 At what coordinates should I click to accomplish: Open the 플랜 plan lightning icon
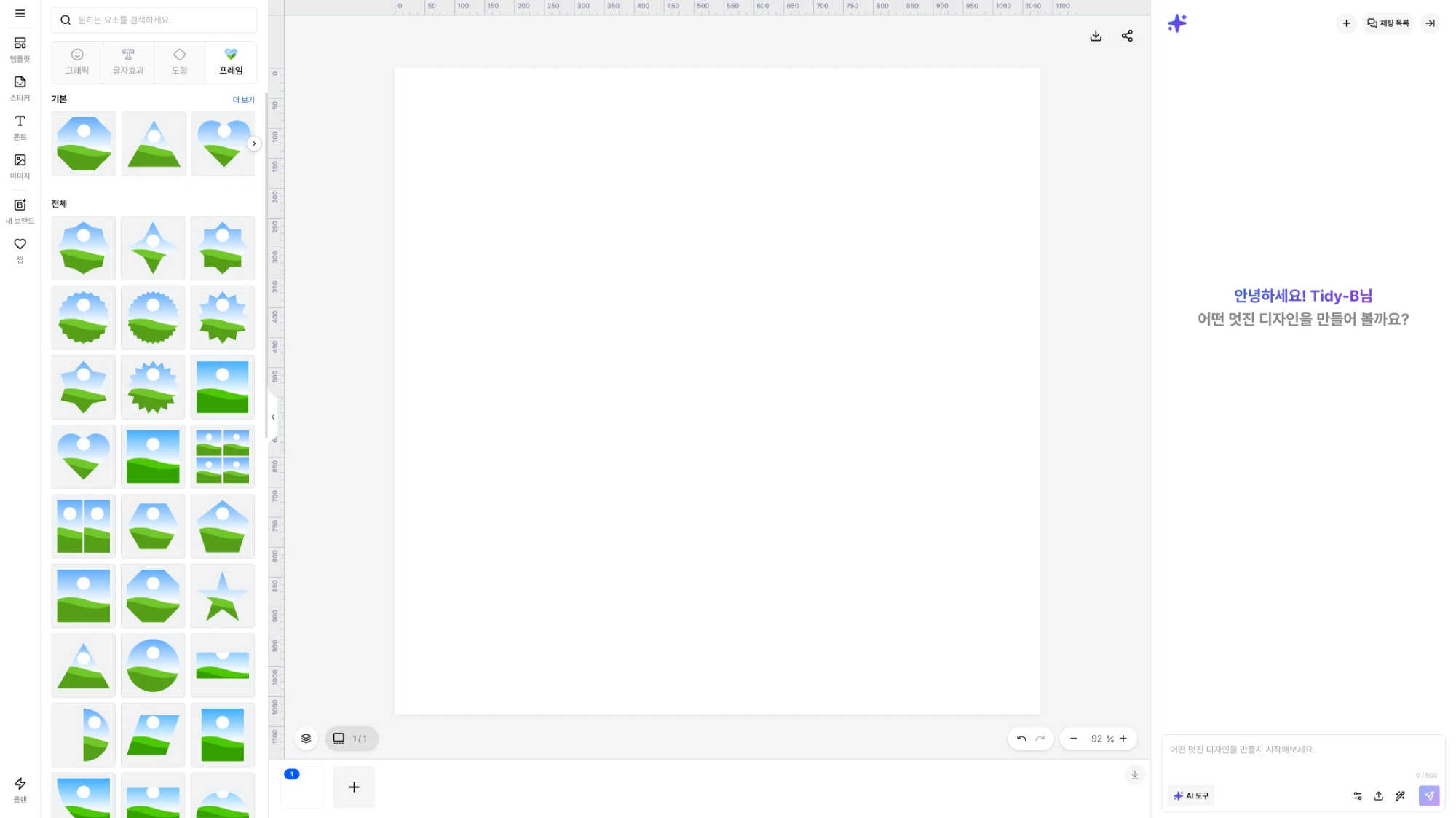[x=20, y=790]
